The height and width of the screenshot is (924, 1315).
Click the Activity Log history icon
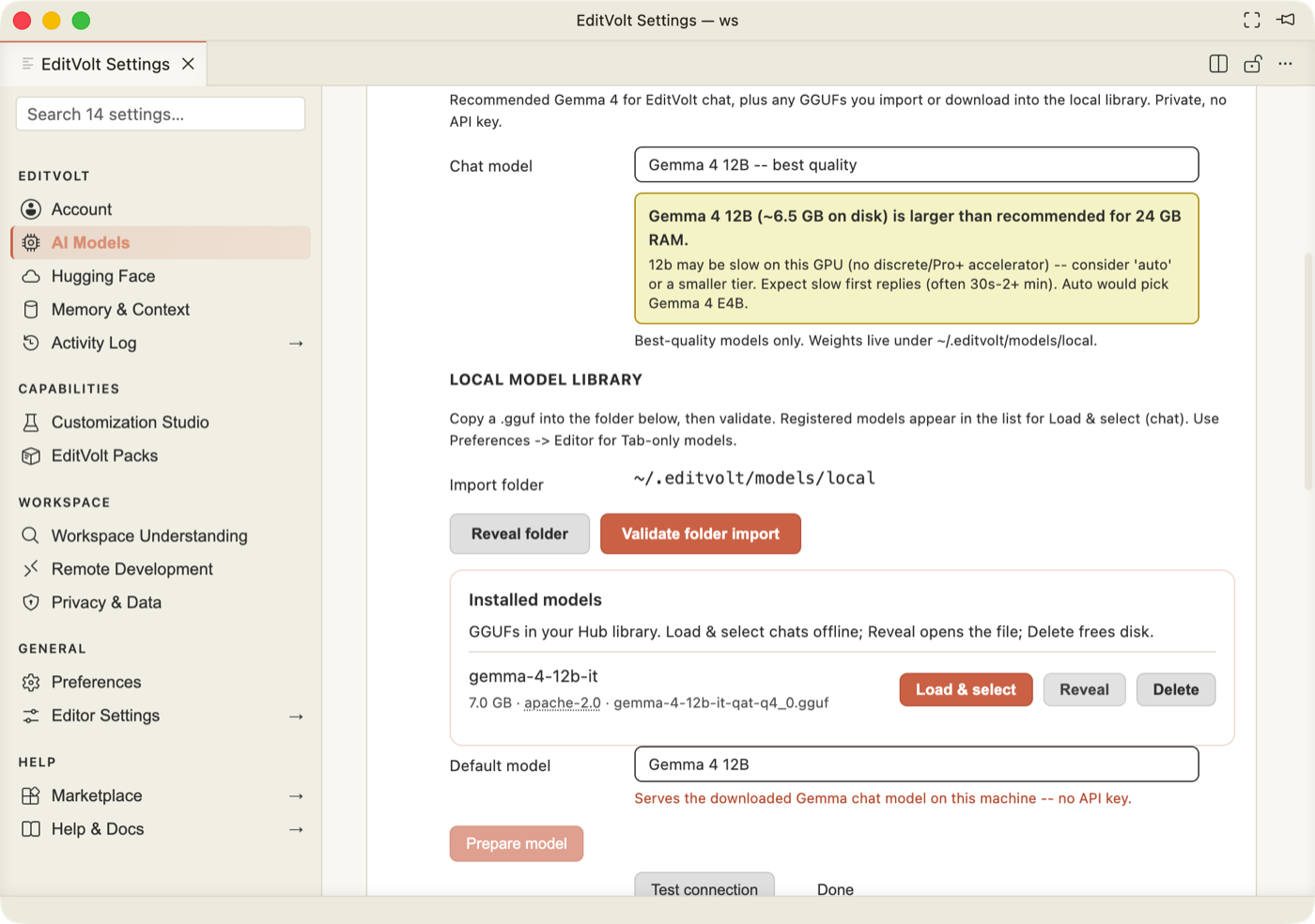(x=31, y=343)
